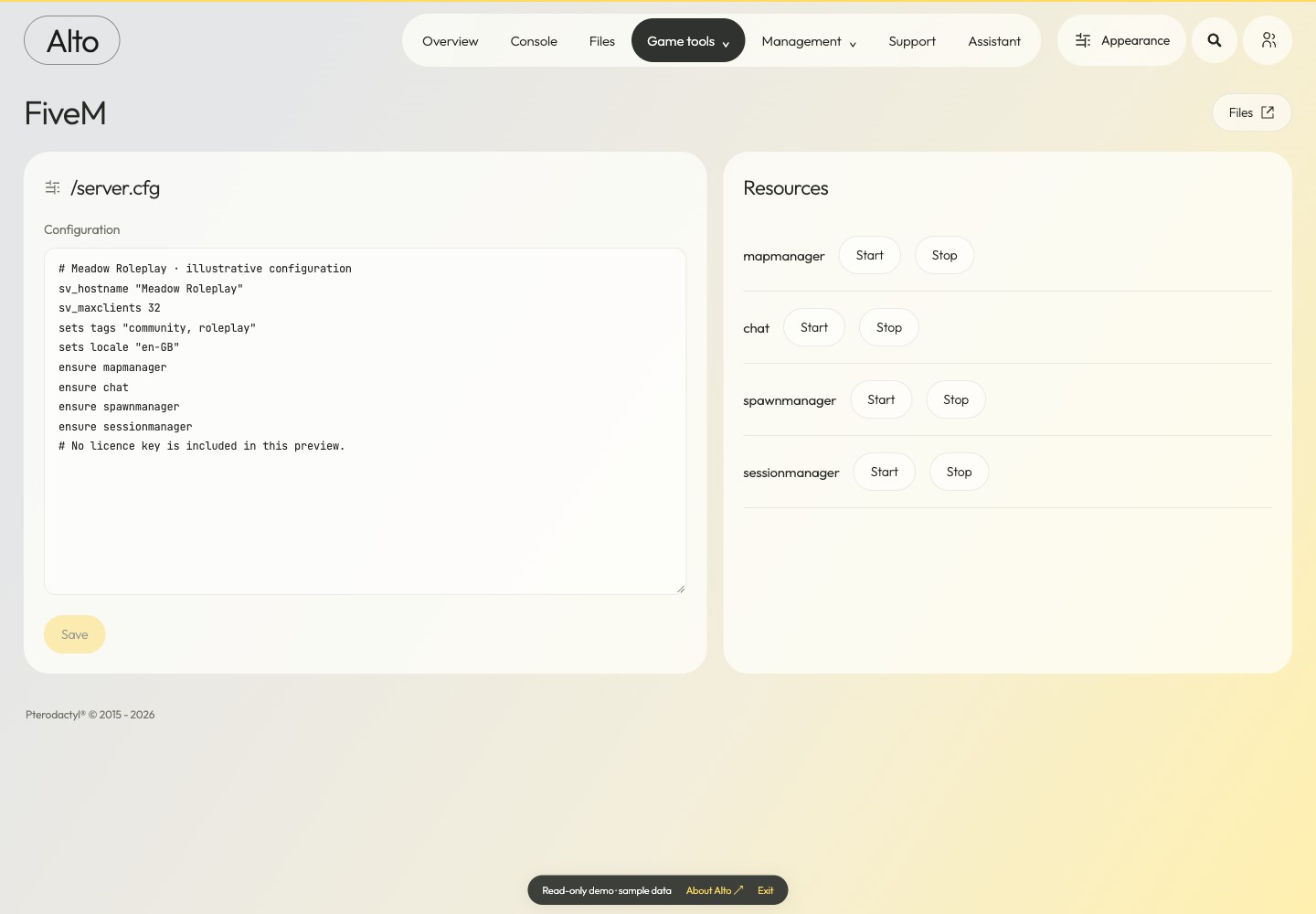Screen dimensions: 1316x914
Task: Click the textarea resize handle
Action: click(x=681, y=590)
